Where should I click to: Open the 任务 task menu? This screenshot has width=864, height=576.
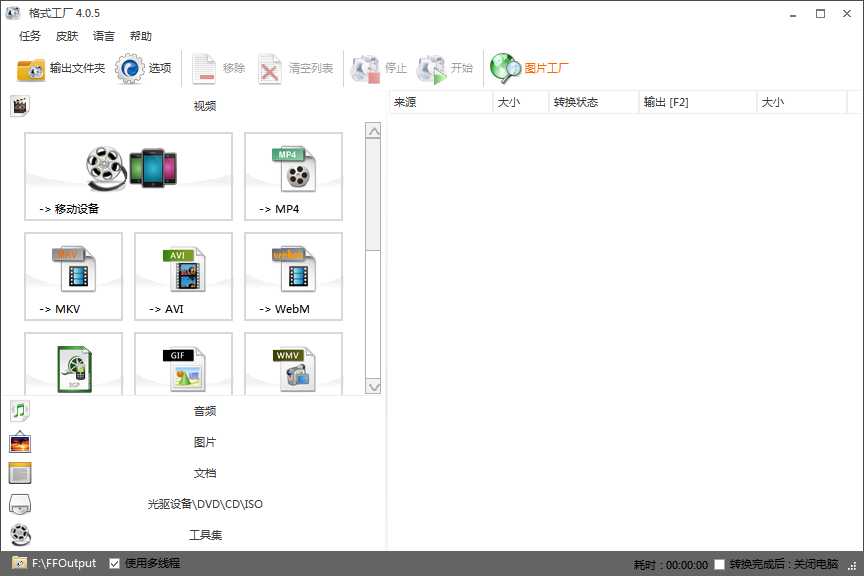(30, 36)
